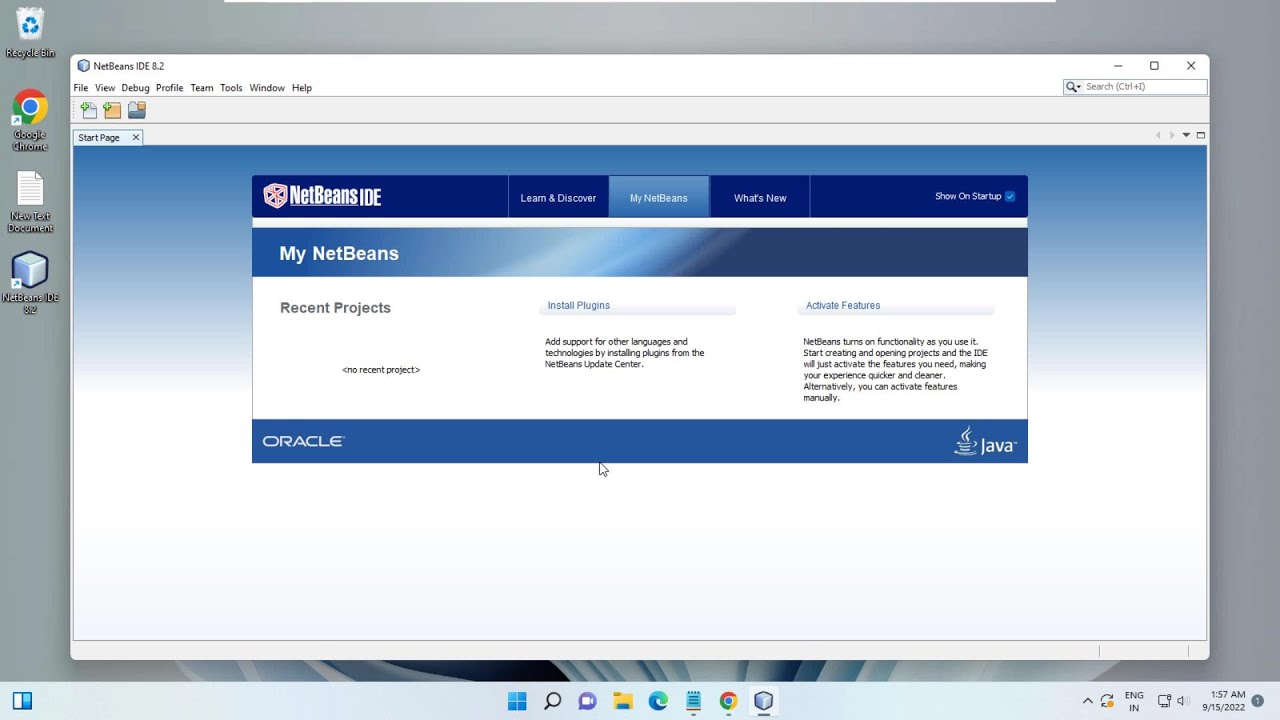Click the Oracle logo in the footer
Viewport: 1280px width, 720px height.
(x=303, y=441)
